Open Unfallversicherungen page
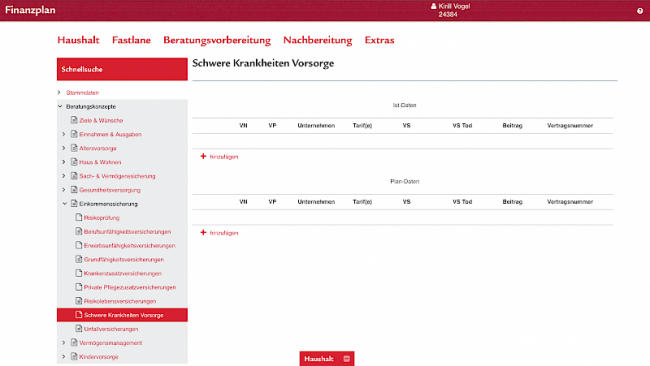Viewport: 650px width, 366px height. [111, 329]
